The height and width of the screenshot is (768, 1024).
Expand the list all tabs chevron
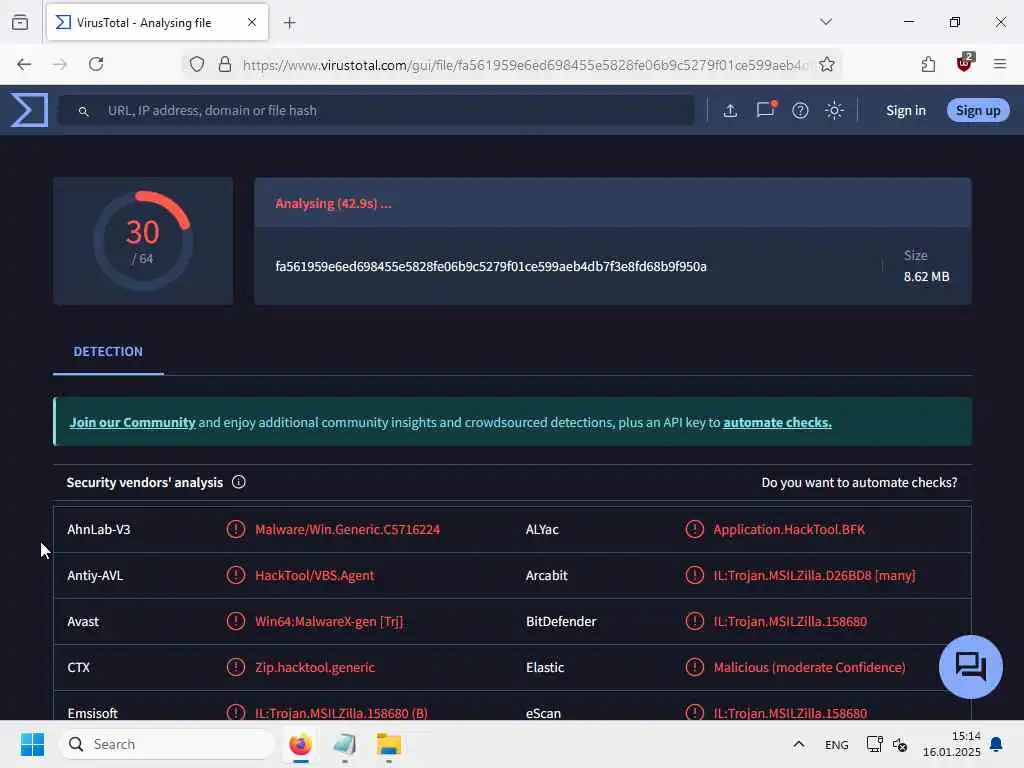pyautogui.click(x=826, y=22)
